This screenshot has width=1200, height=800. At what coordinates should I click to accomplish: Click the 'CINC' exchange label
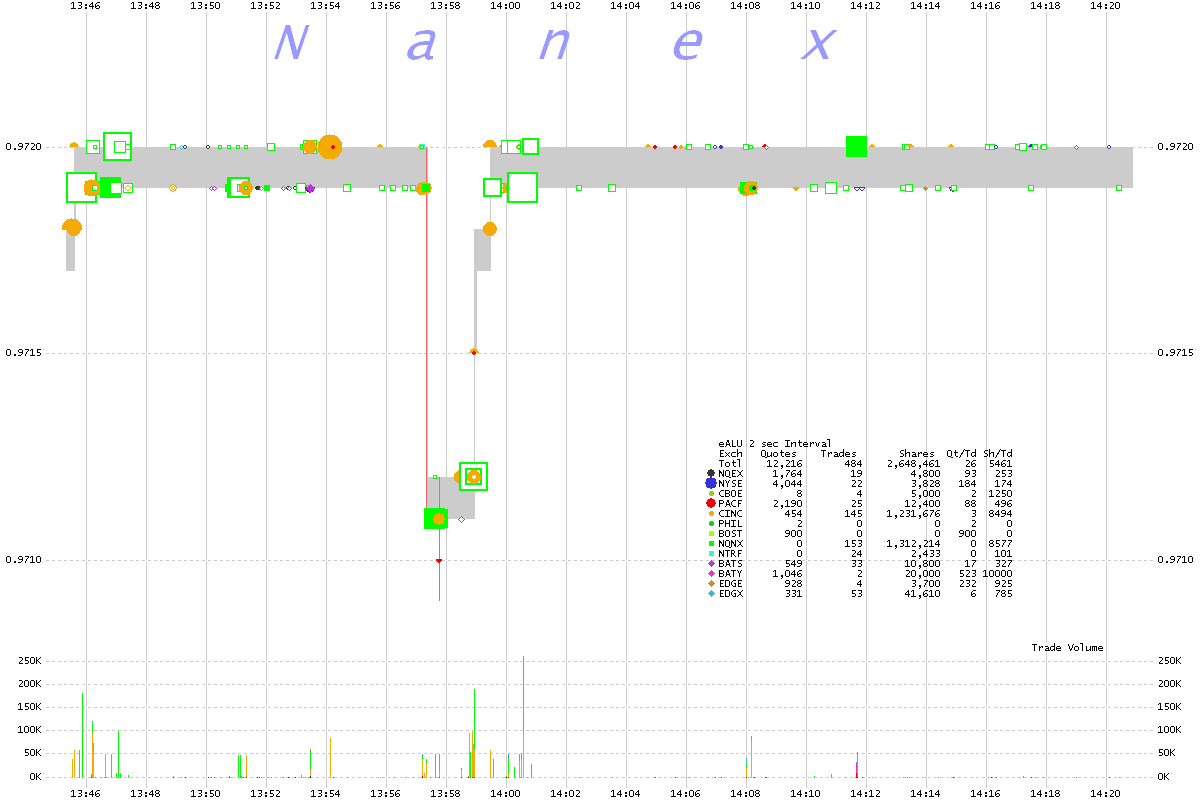(730, 513)
